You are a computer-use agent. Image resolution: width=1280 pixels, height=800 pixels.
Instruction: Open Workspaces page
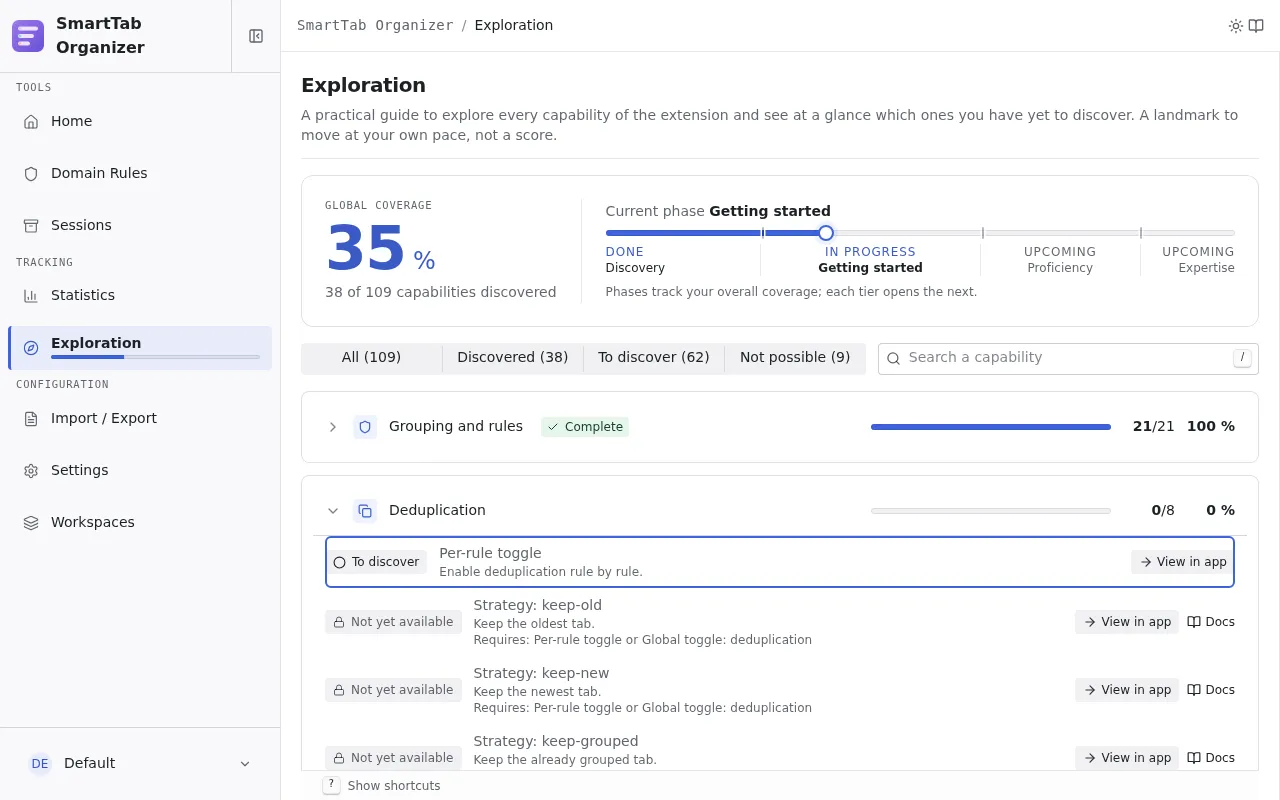click(140, 523)
